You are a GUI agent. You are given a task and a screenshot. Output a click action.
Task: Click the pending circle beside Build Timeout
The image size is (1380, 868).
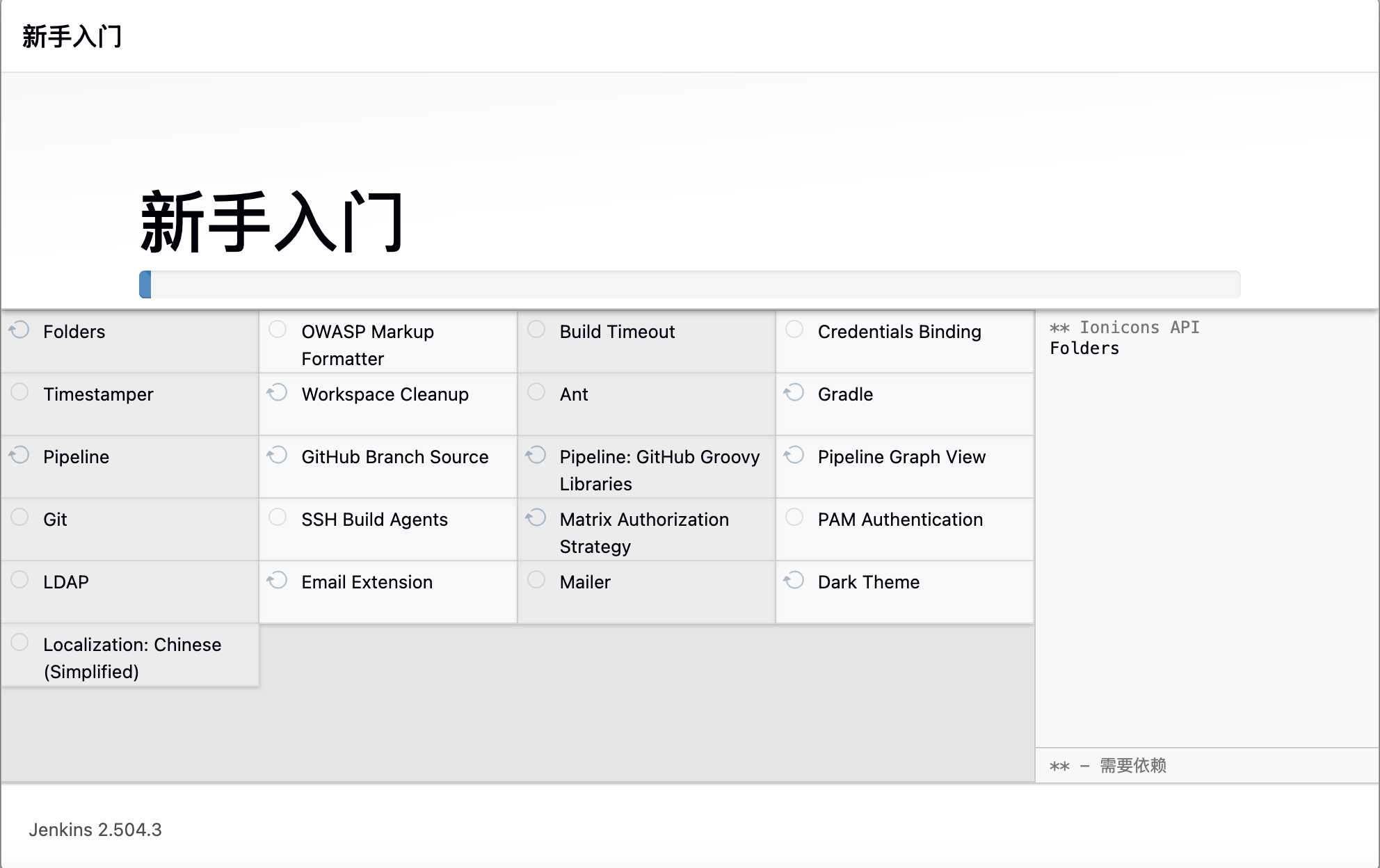536,329
